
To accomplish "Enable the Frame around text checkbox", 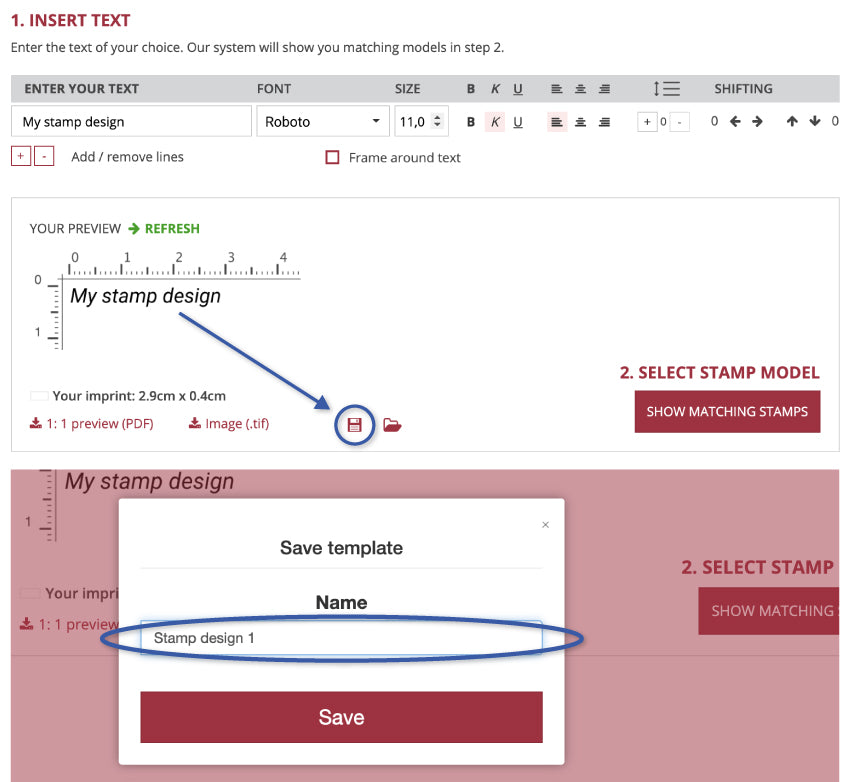I will click(x=333, y=157).
